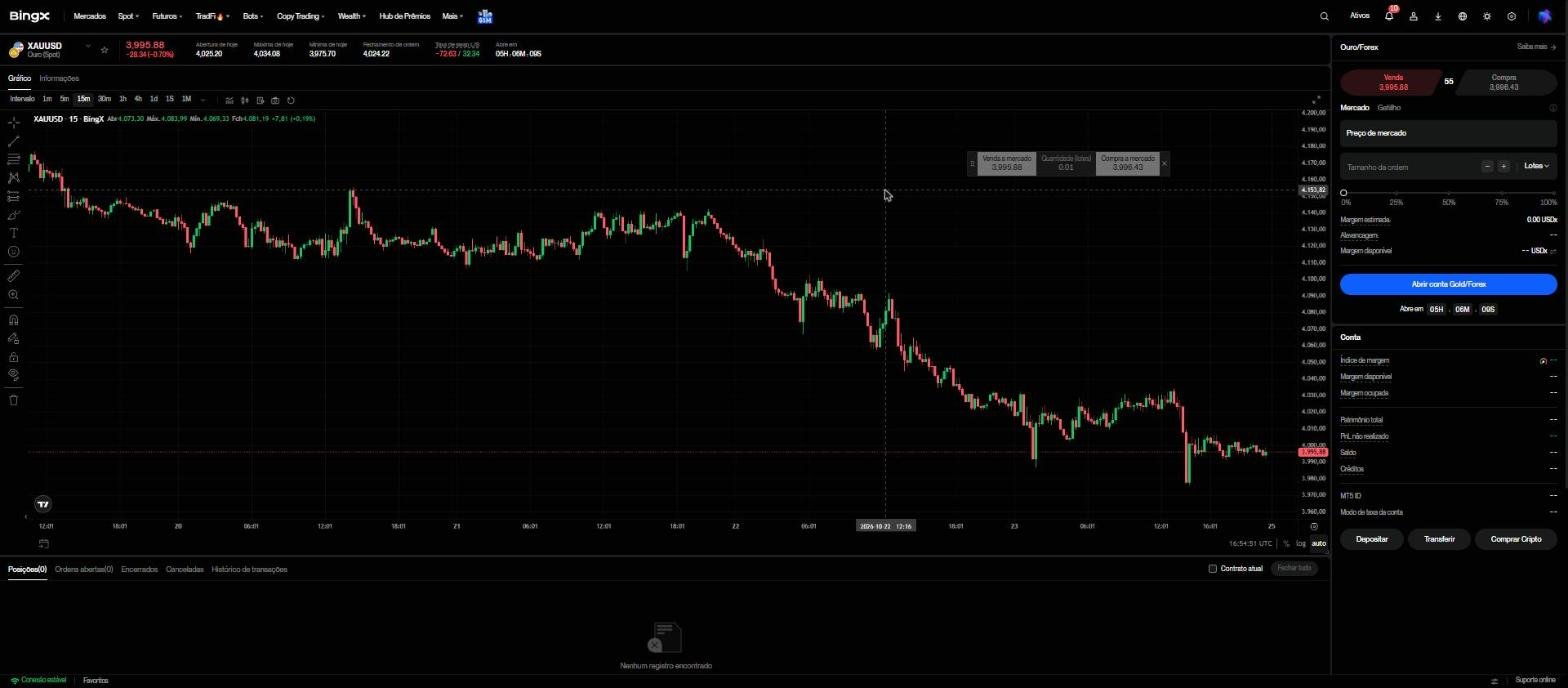Viewport: 1568px width, 688px height.
Task: Select the brush drawing tool
Action: coord(13,215)
